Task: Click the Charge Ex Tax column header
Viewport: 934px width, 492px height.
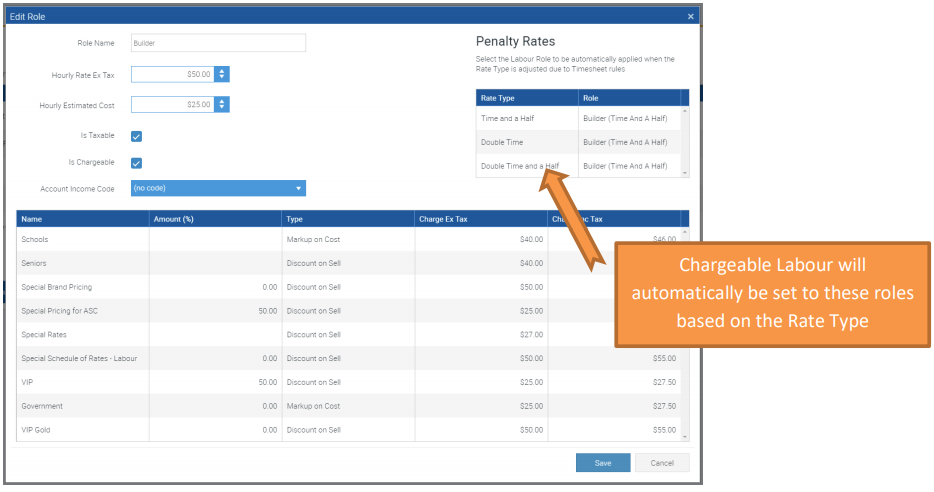Action: tap(480, 219)
